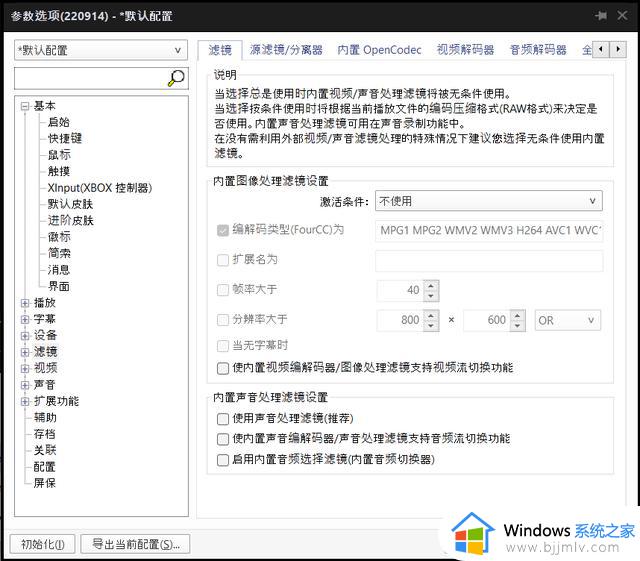Screen dimensions: 640x561
Task: Switch to 音频解码器 tab
Action: click(538, 50)
